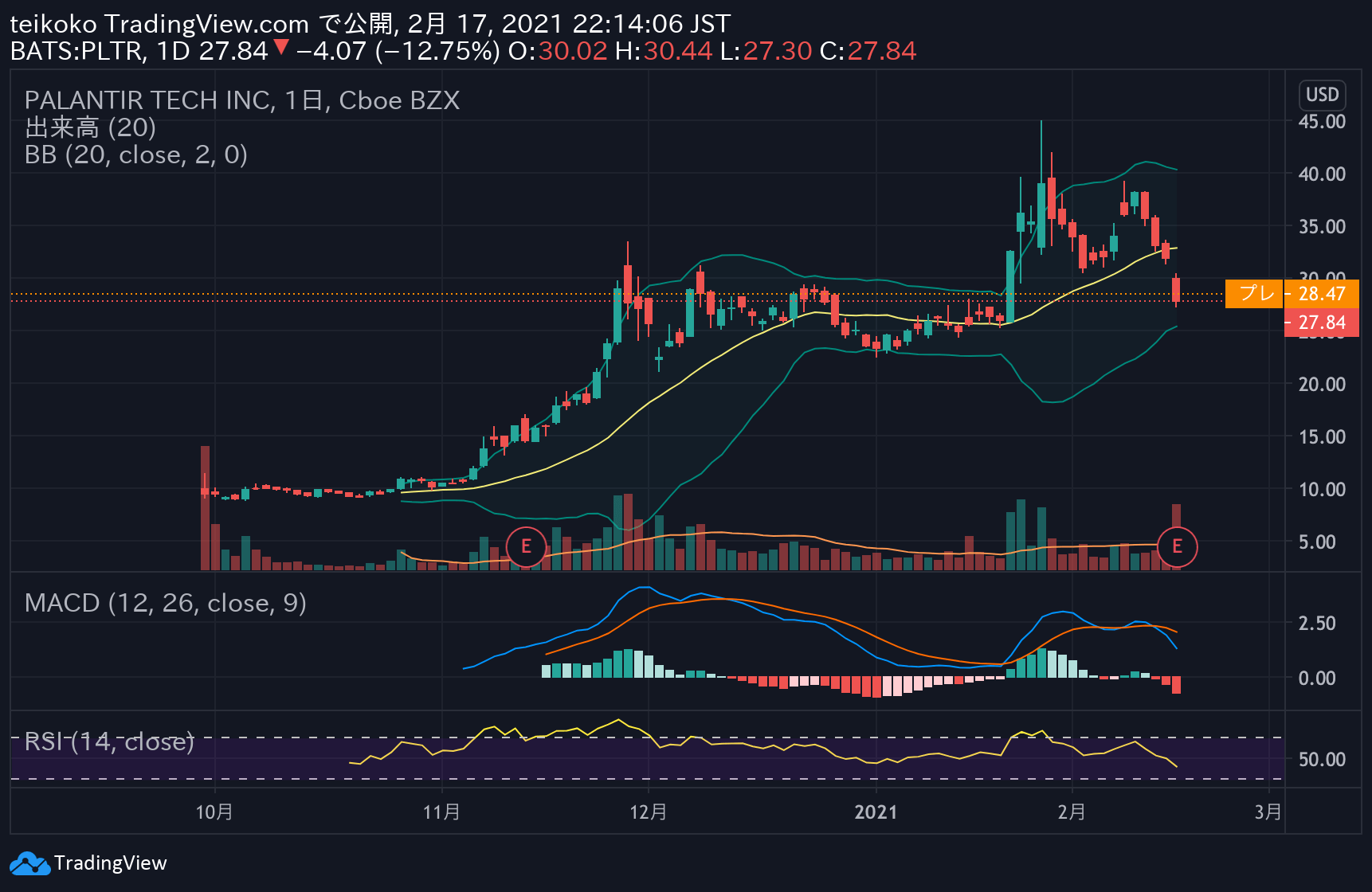Click the C:27.84 close price value
Image resolution: width=1372 pixels, height=892 pixels.
click(x=868, y=52)
